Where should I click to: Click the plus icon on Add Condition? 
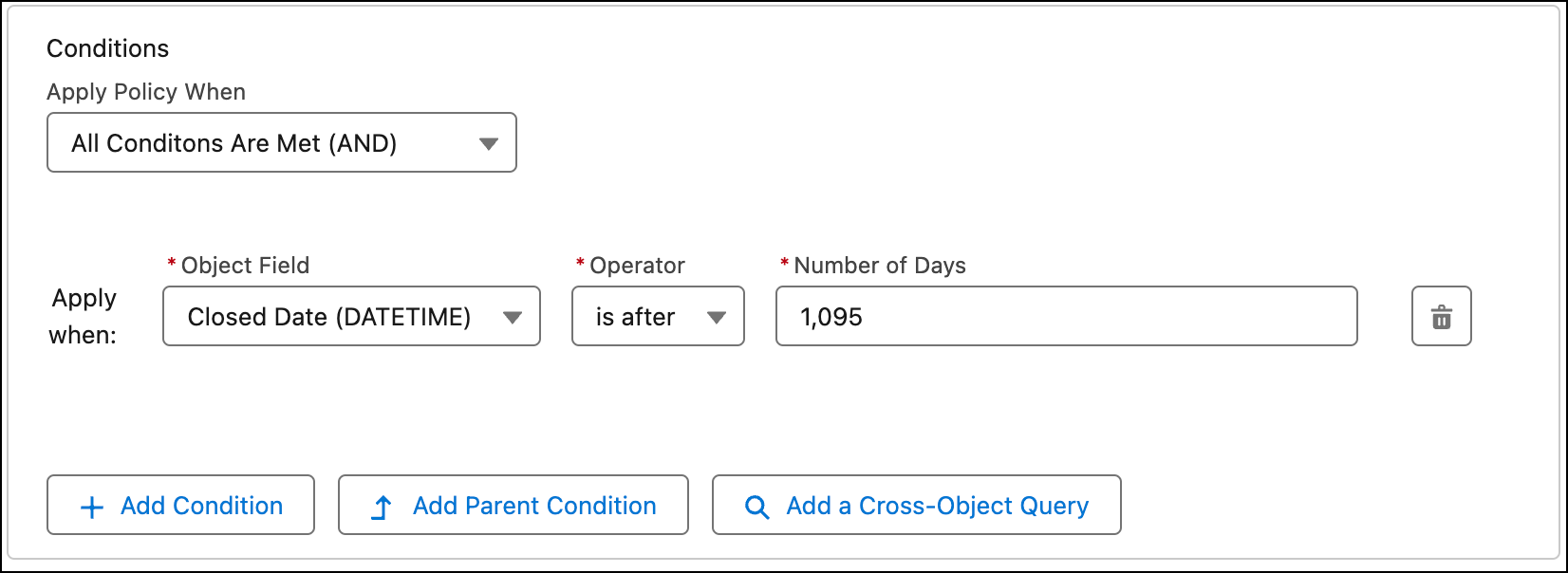point(91,506)
